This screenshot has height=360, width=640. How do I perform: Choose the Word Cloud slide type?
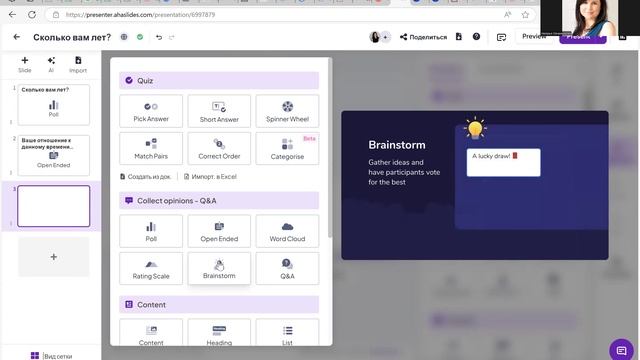287,231
